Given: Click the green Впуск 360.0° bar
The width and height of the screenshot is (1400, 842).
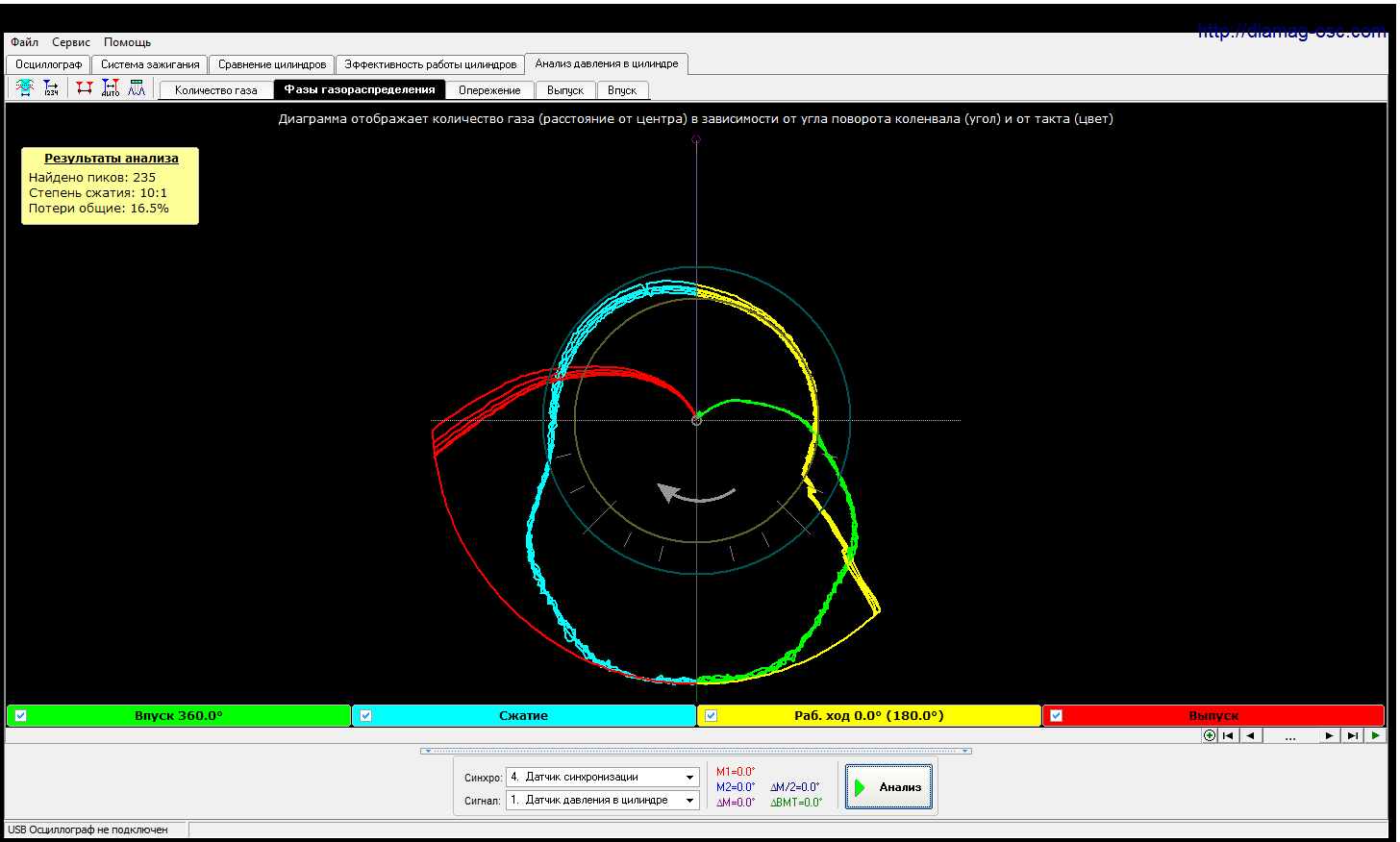Looking at the screenshot, I should point(179,715).
